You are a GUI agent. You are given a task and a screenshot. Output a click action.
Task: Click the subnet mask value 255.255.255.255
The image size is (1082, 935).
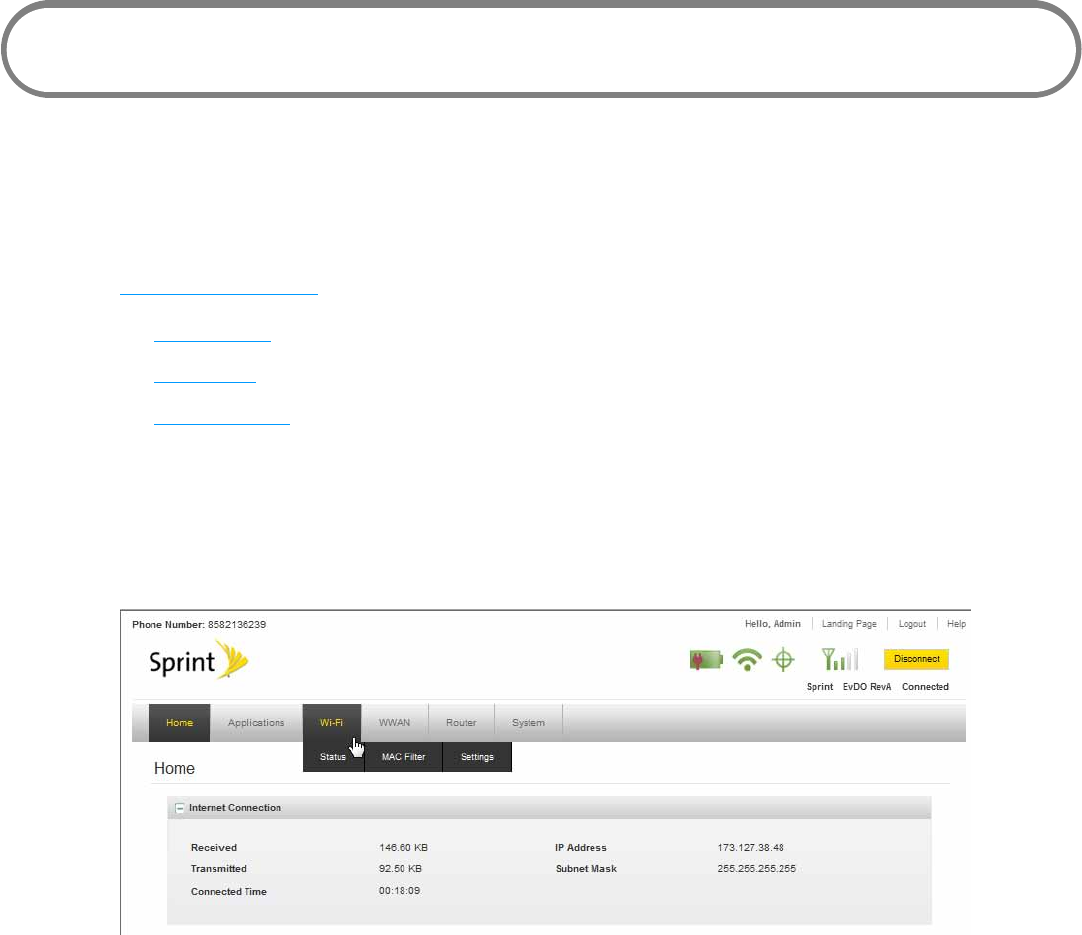coord(756,869)
